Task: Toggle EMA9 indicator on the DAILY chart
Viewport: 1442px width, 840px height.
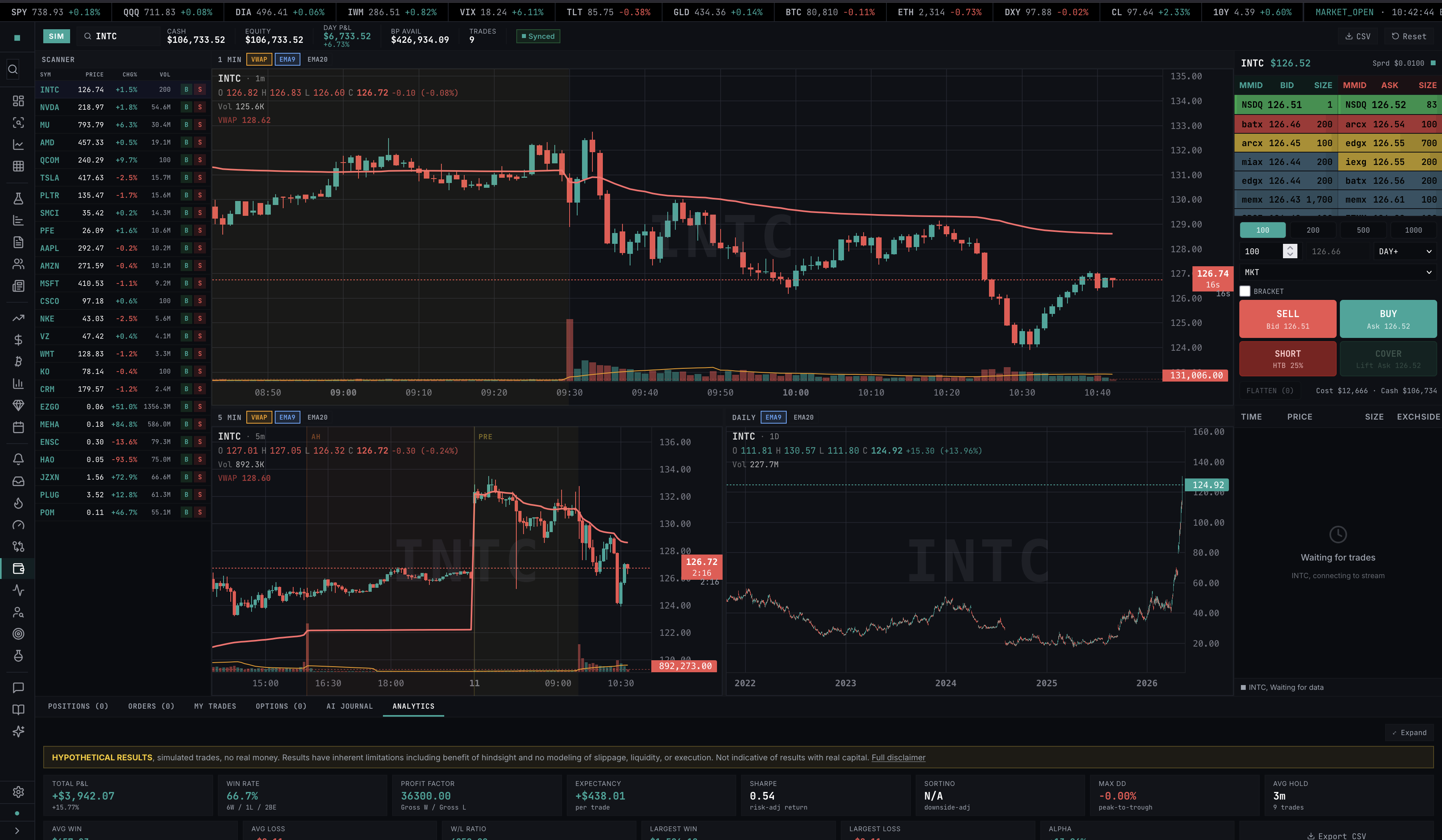Action: coord(773,418)
